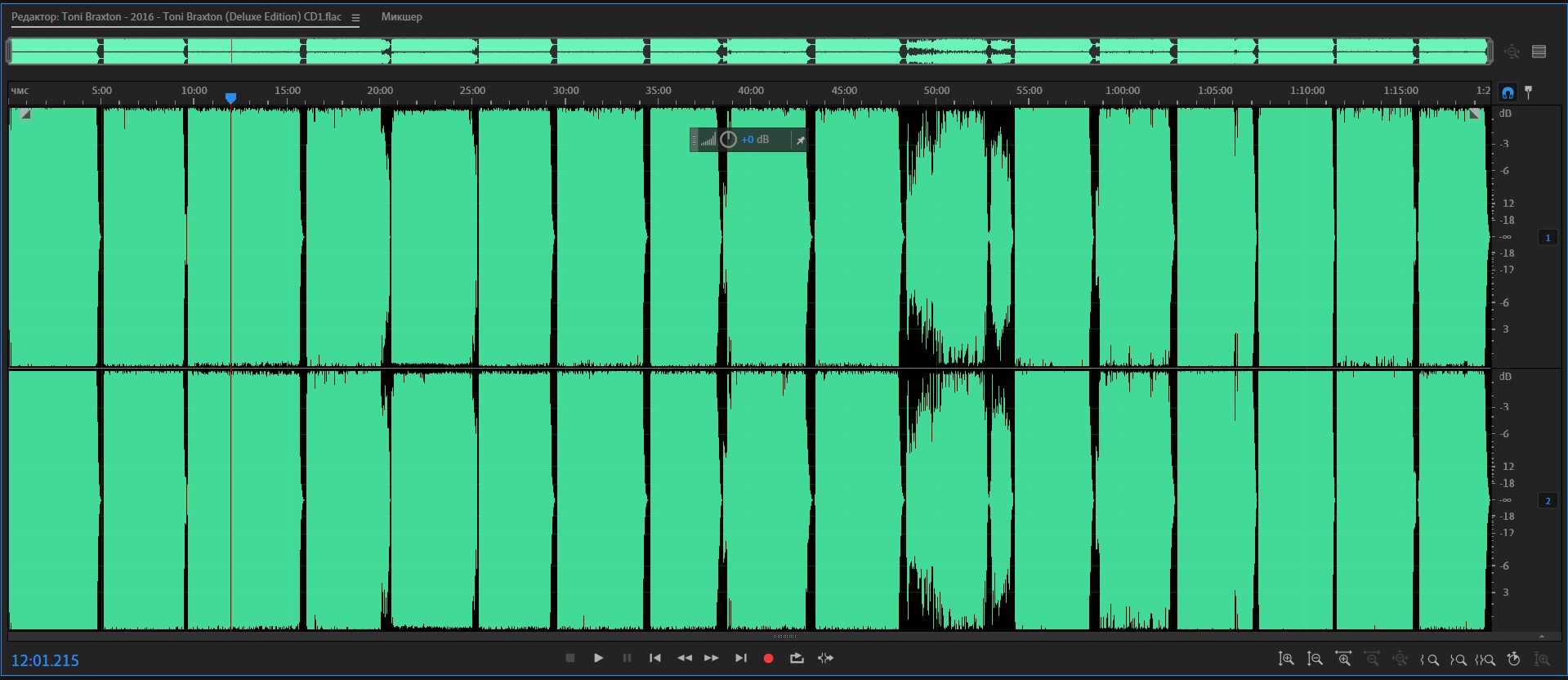
Task: Click the 12:01.215 timecode display
Action: click(45, 660)
